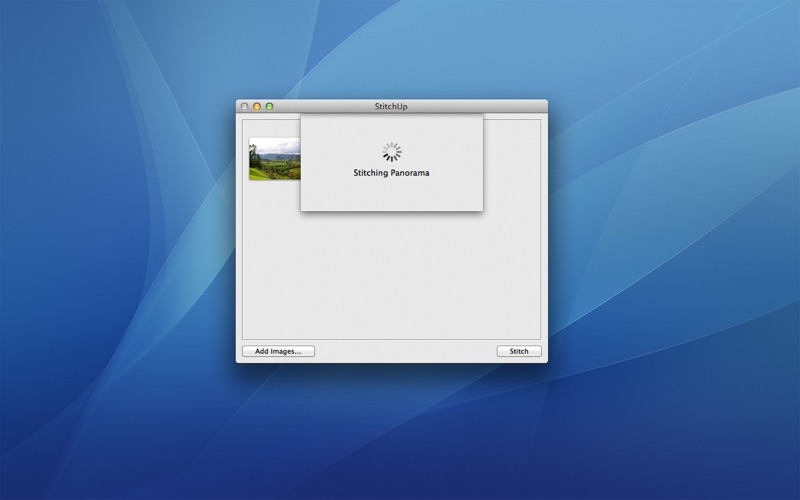Click the gray disabled close button
This screenshot has height=500, width=800.
click(x=244, y=106)
